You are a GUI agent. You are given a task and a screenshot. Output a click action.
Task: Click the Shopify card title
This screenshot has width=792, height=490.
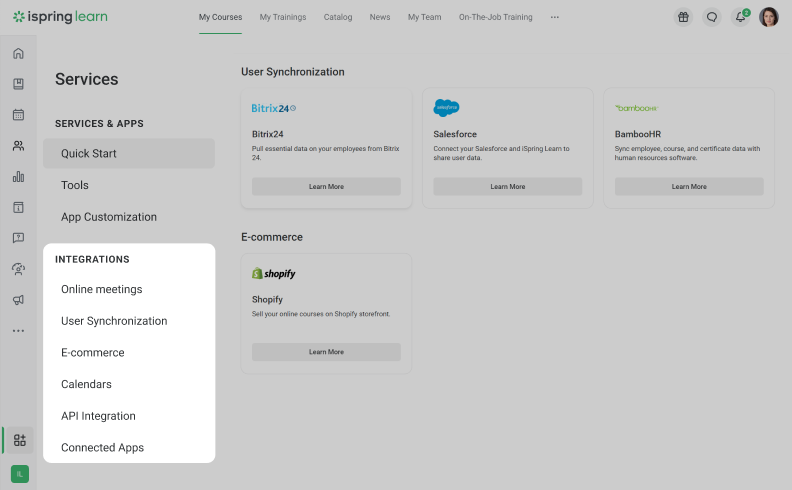(x=267, y=300)
